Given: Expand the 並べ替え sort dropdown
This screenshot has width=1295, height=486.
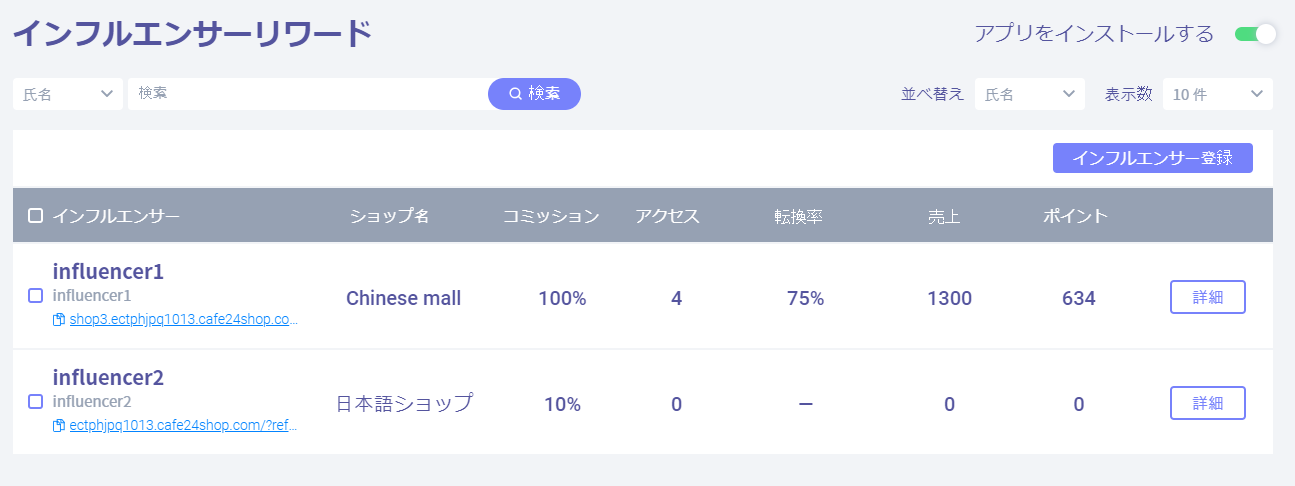Looking at the screenshot, I should click(x=1030, y=94).
